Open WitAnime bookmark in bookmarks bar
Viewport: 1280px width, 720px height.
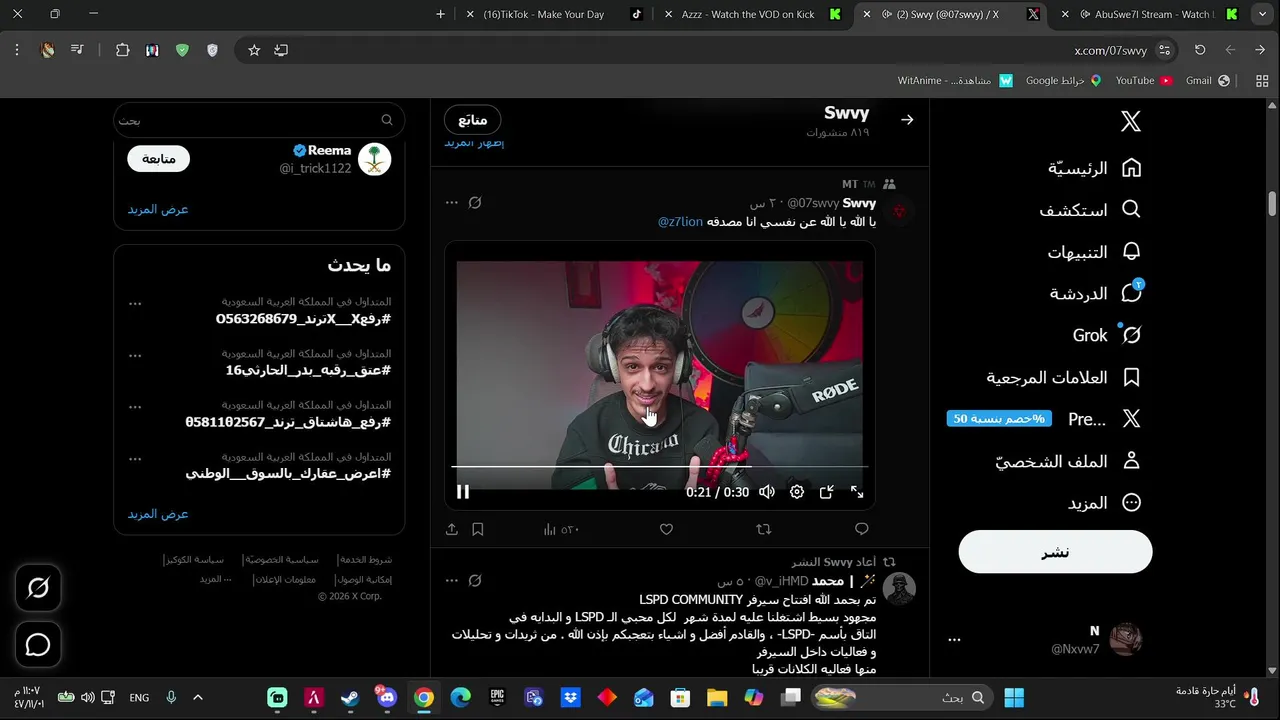955,80
